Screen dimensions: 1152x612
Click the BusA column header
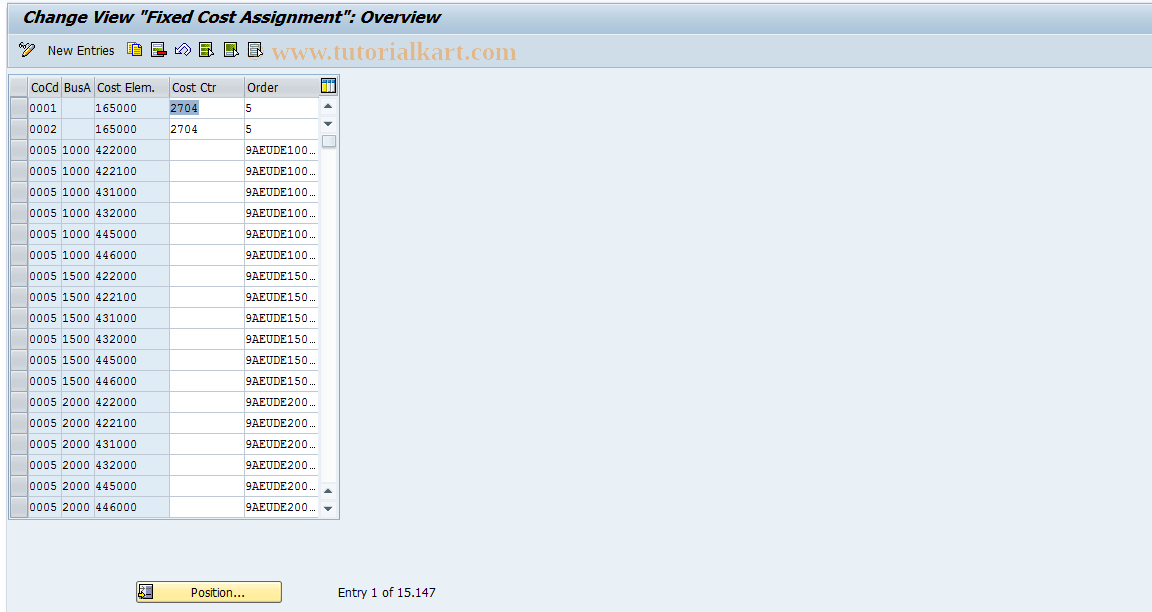(x=78, y=87)
